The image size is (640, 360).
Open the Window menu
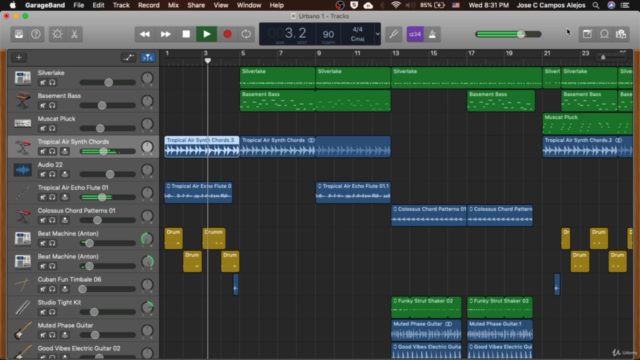249,5
